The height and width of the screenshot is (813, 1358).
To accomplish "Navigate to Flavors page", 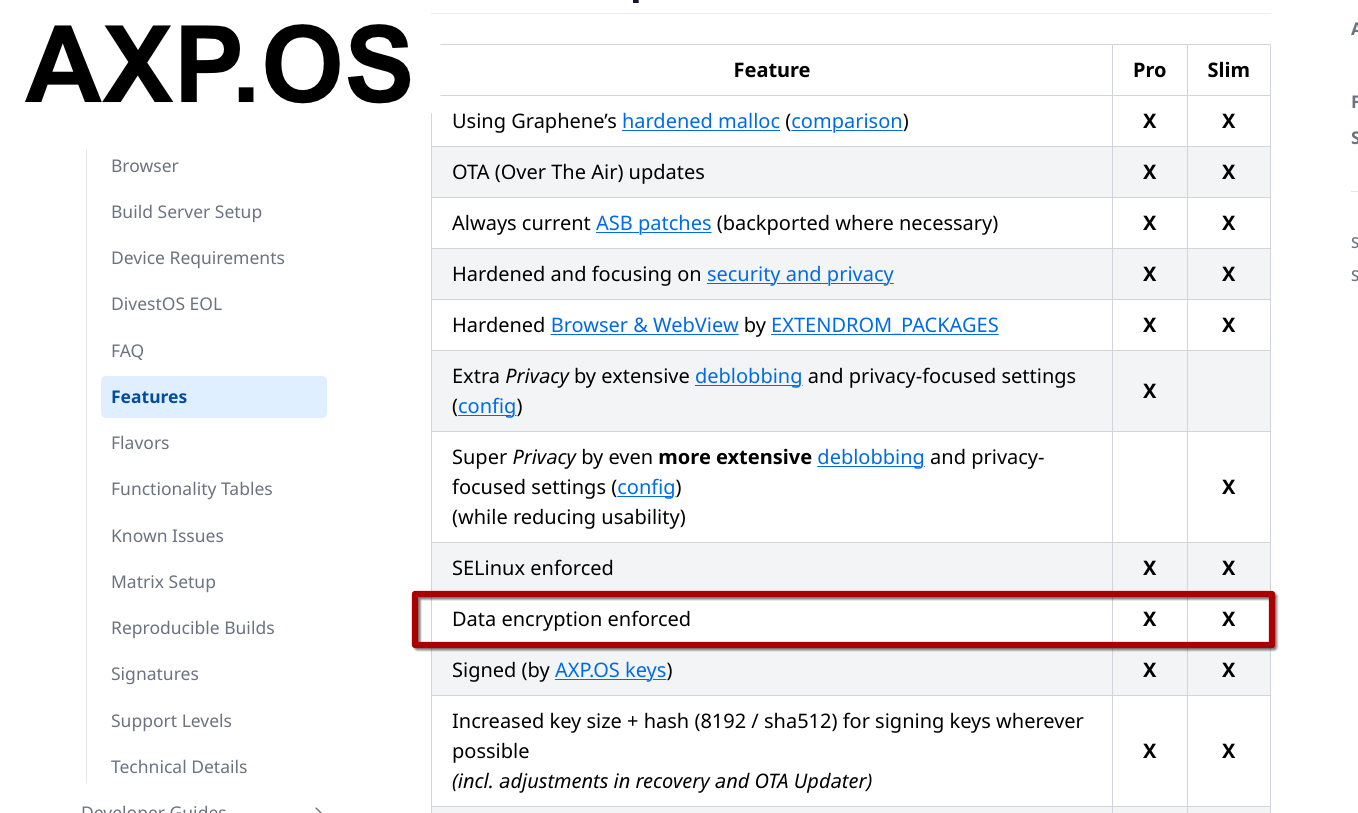I will 140,443.
